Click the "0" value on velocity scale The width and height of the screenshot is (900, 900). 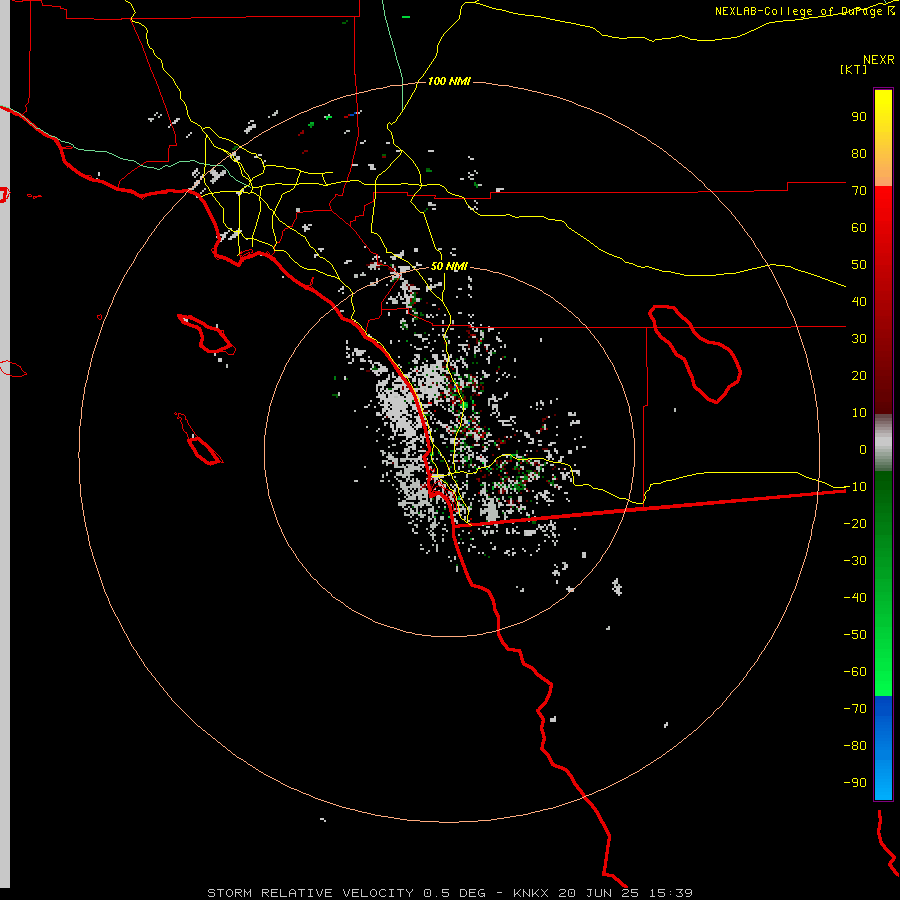[863, 450]
